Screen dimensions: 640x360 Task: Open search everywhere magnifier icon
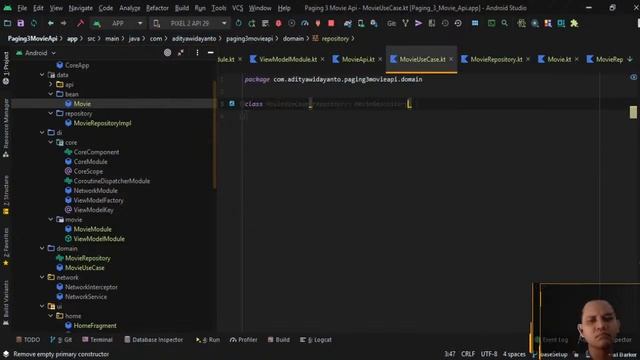504,23
